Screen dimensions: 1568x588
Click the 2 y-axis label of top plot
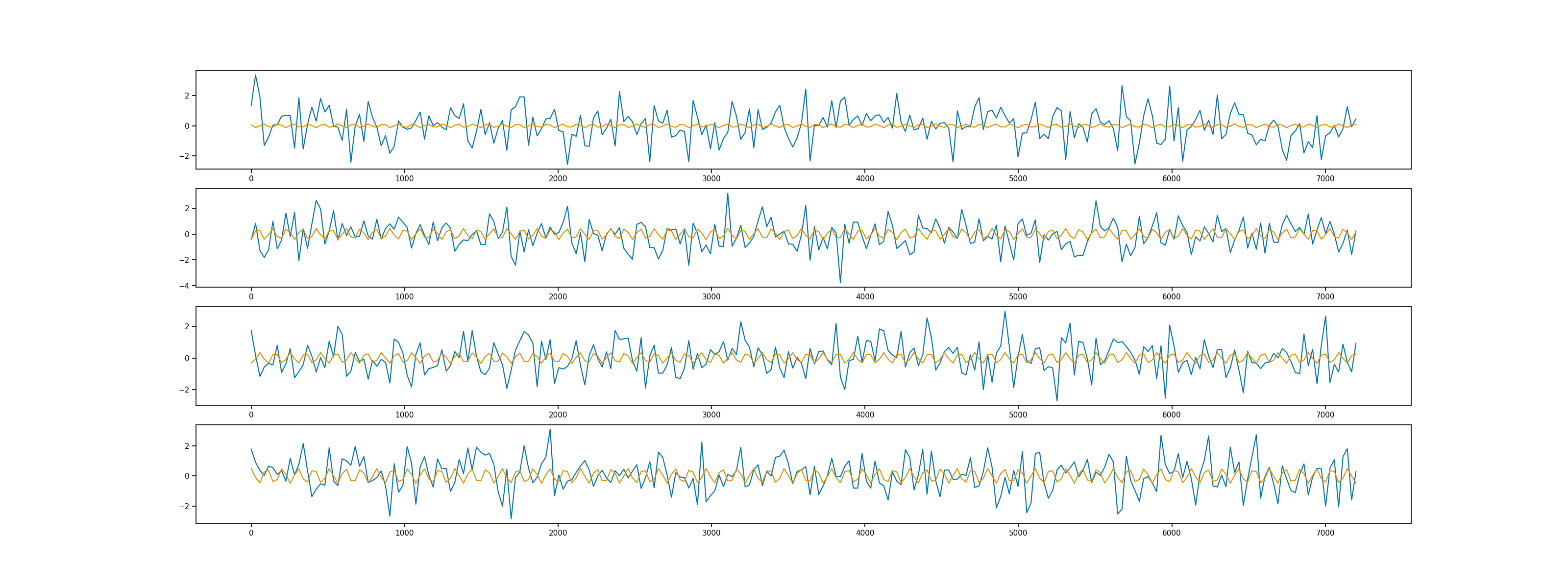187,96
